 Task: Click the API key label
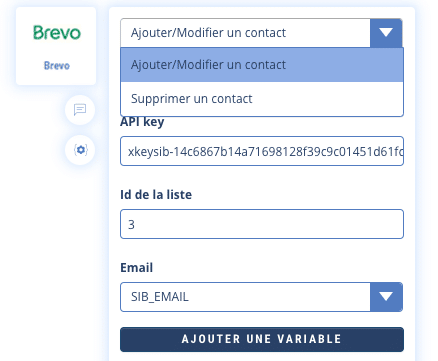click(142, 122)
